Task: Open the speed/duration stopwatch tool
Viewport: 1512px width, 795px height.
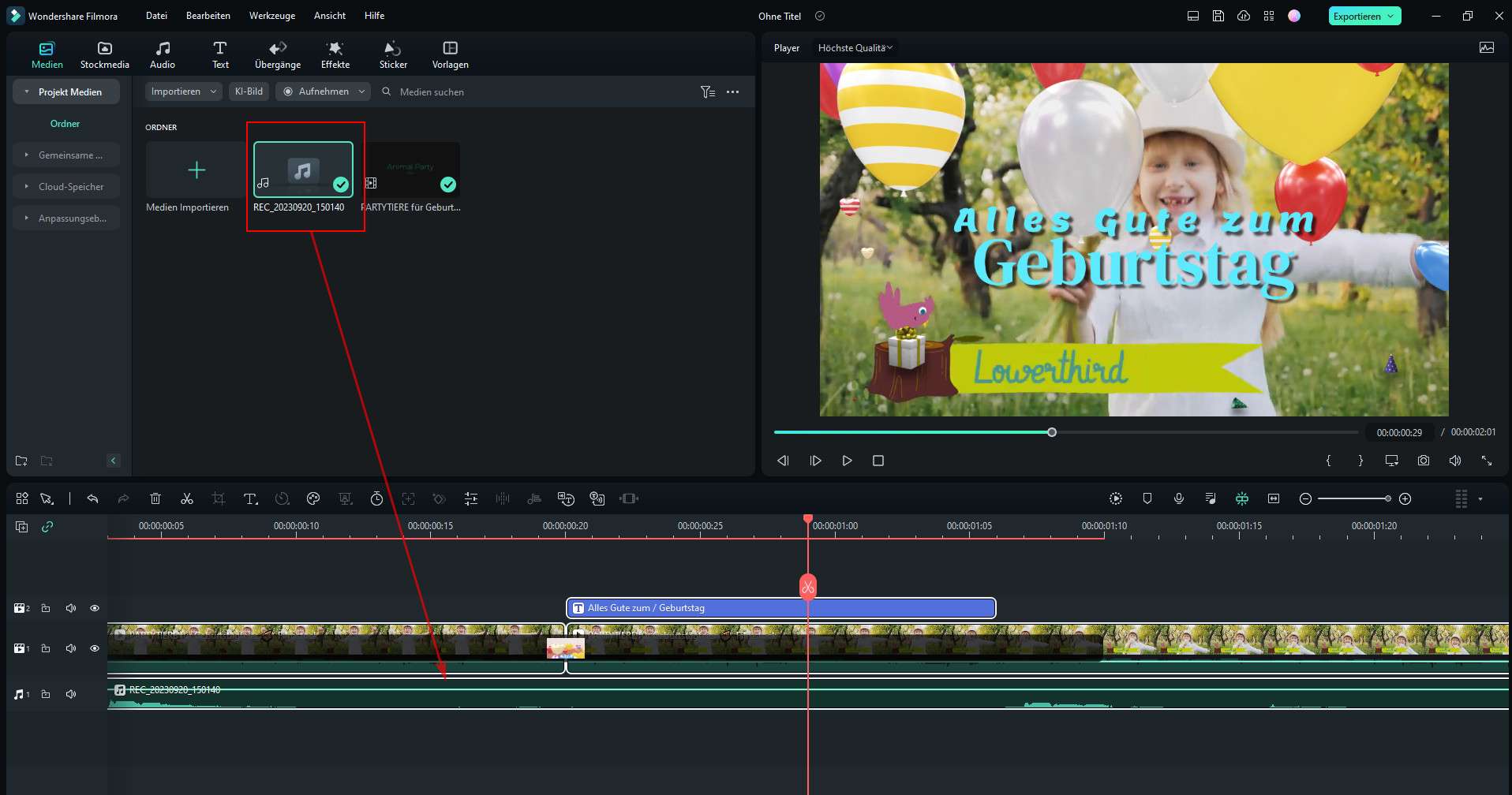Action: coord(376,498)
